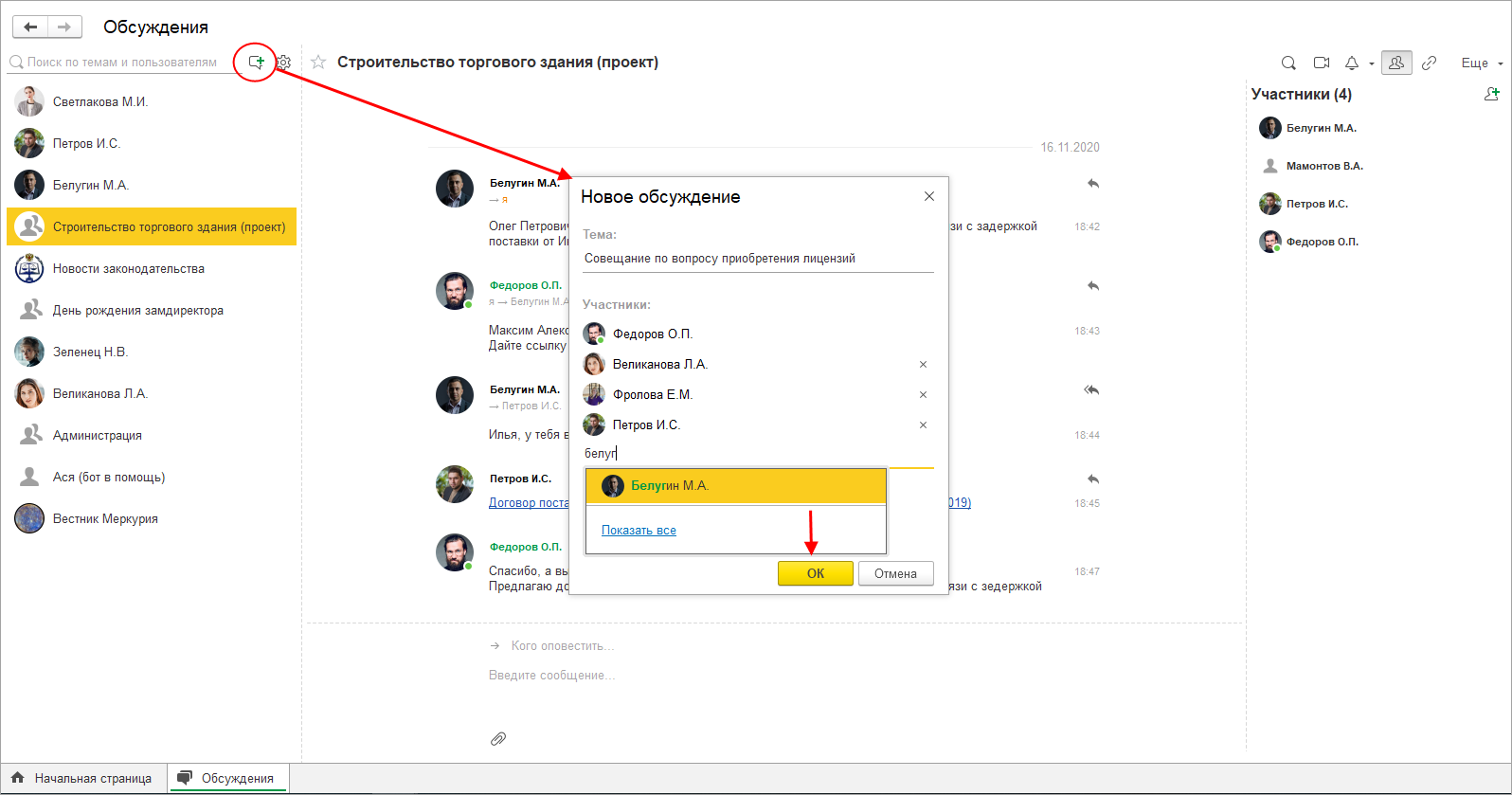Viewport: 1512px width, 795px height.
Task: Open the "Еще" menu
Action: click(x=1482, y=63)
